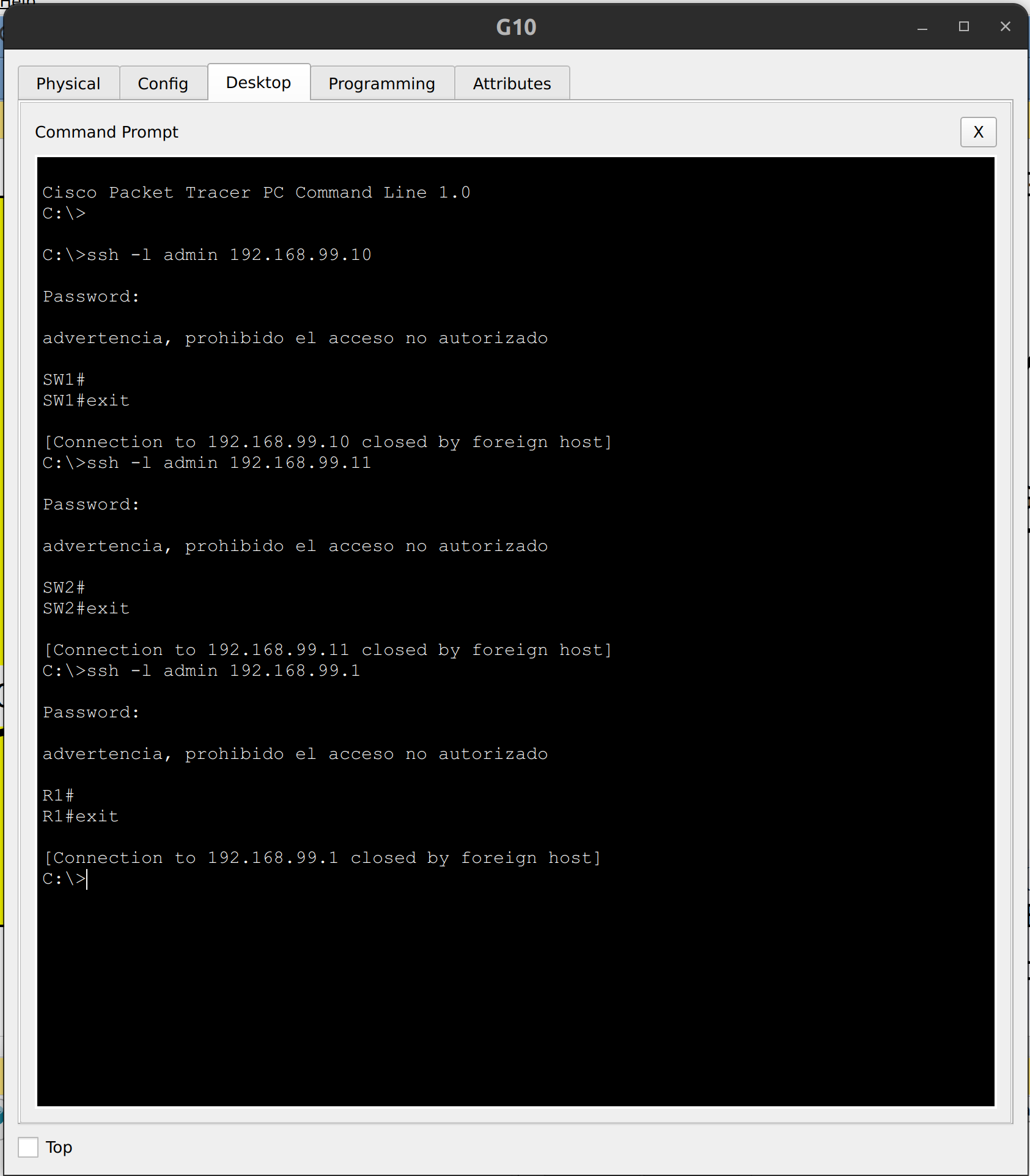Select the Desktop tab

259,81
